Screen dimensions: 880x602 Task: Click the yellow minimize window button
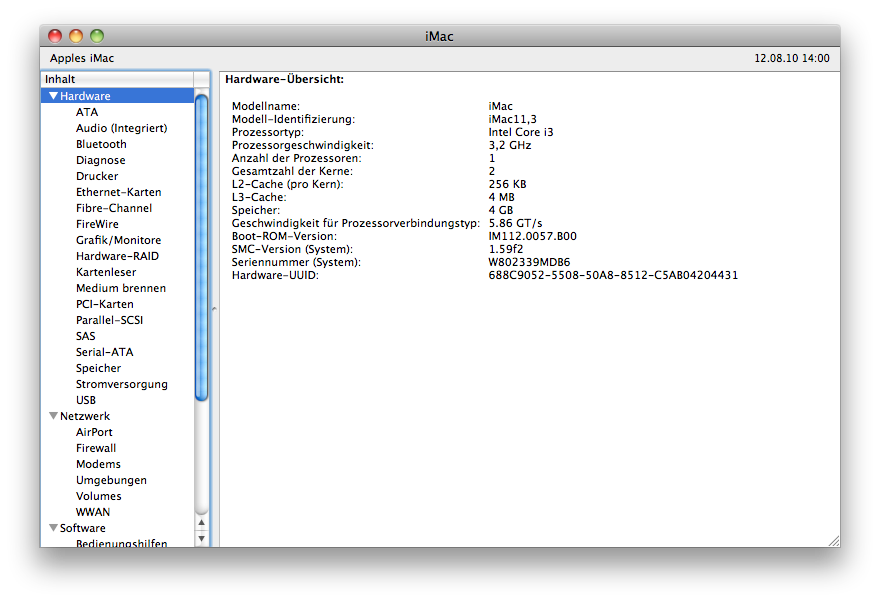(76, 36)
